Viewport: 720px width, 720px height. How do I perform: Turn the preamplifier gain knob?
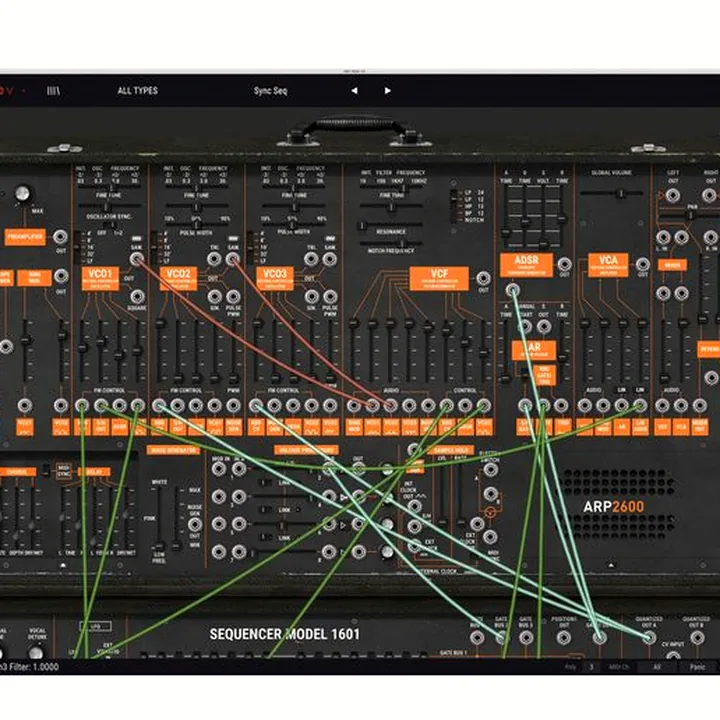click(x=22, y=193)
